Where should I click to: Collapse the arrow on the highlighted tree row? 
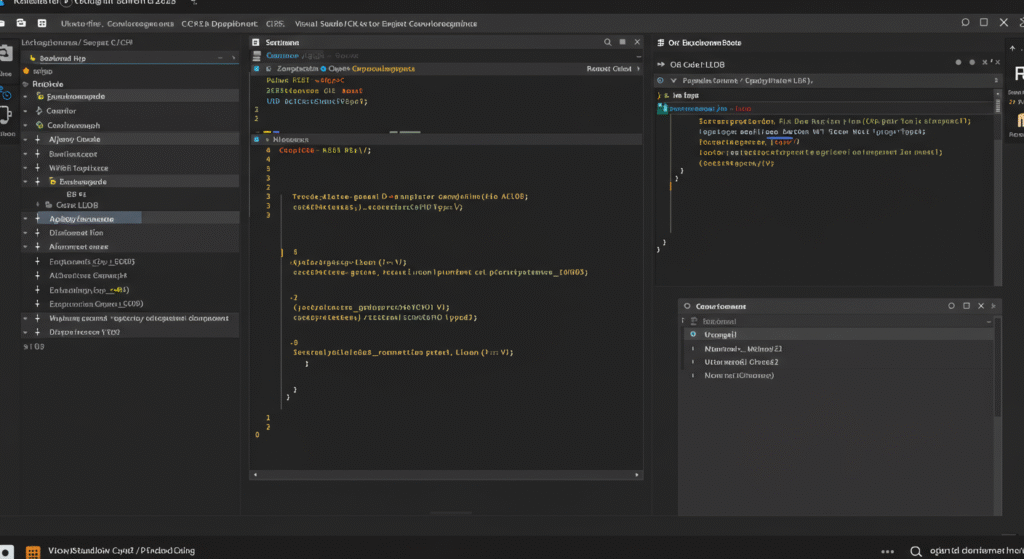[25, 219]
